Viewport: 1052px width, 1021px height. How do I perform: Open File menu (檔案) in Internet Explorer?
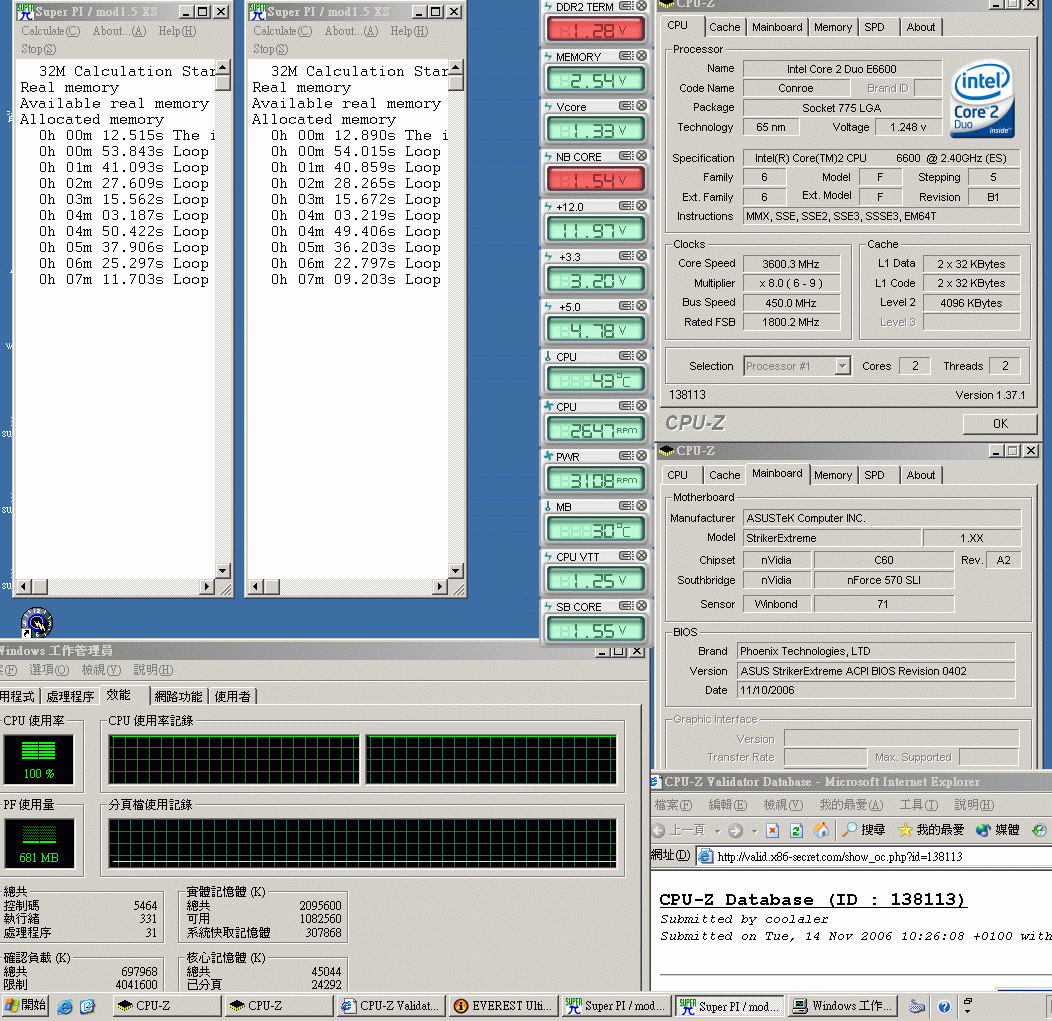coord(673,805)
